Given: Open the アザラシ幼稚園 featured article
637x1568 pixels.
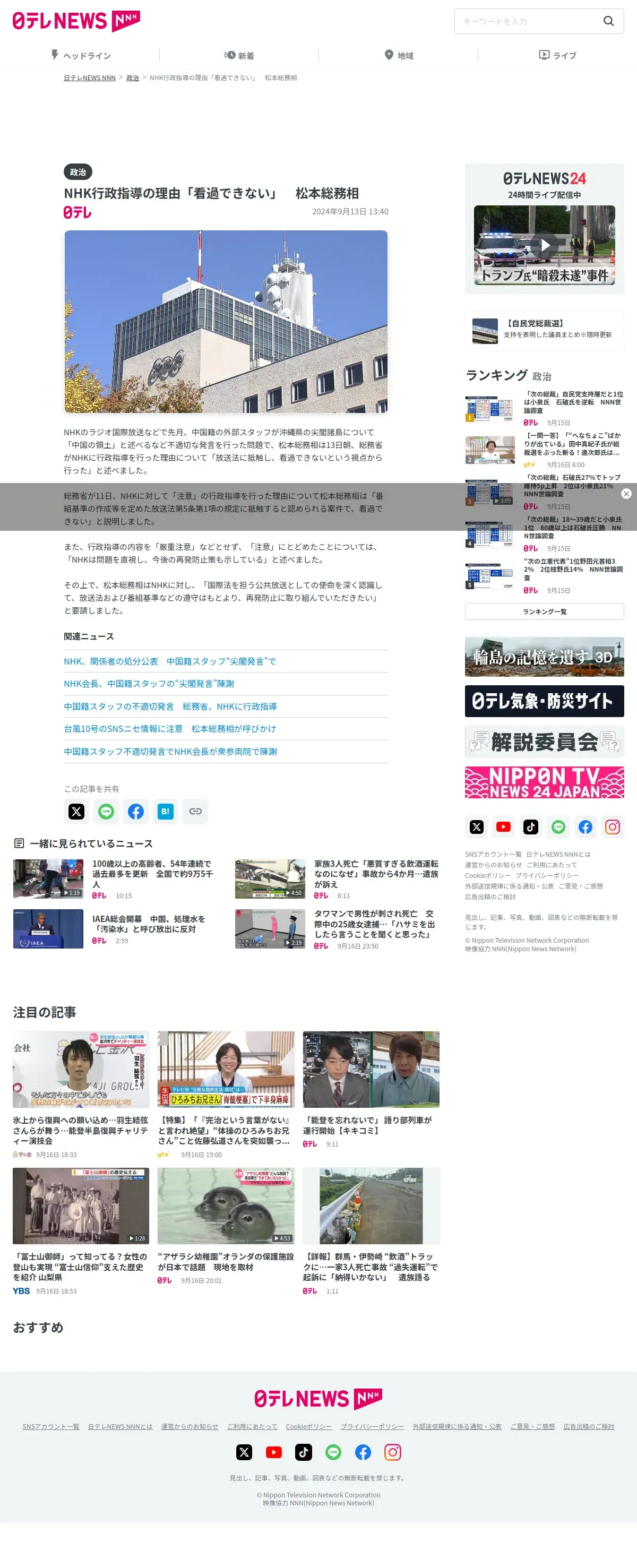Looking at the screenshot, I should (x=226, y=1227).
